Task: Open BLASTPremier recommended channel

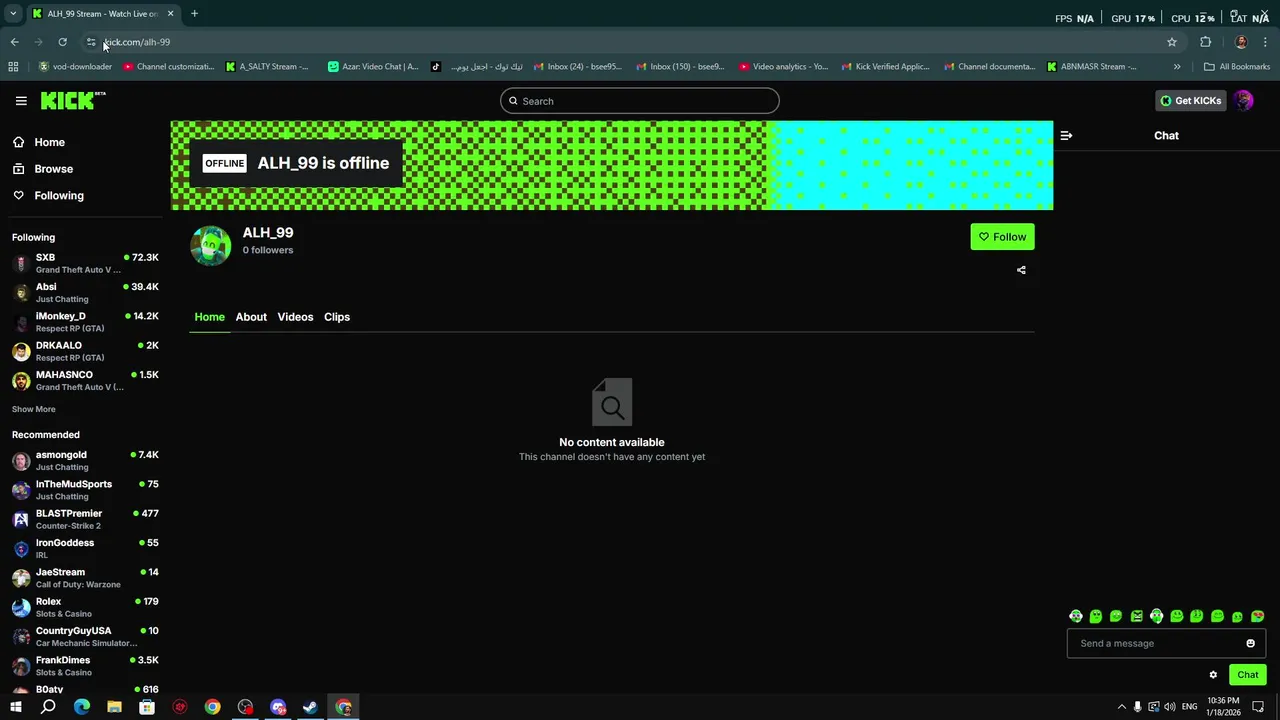Action: (85, 519)
